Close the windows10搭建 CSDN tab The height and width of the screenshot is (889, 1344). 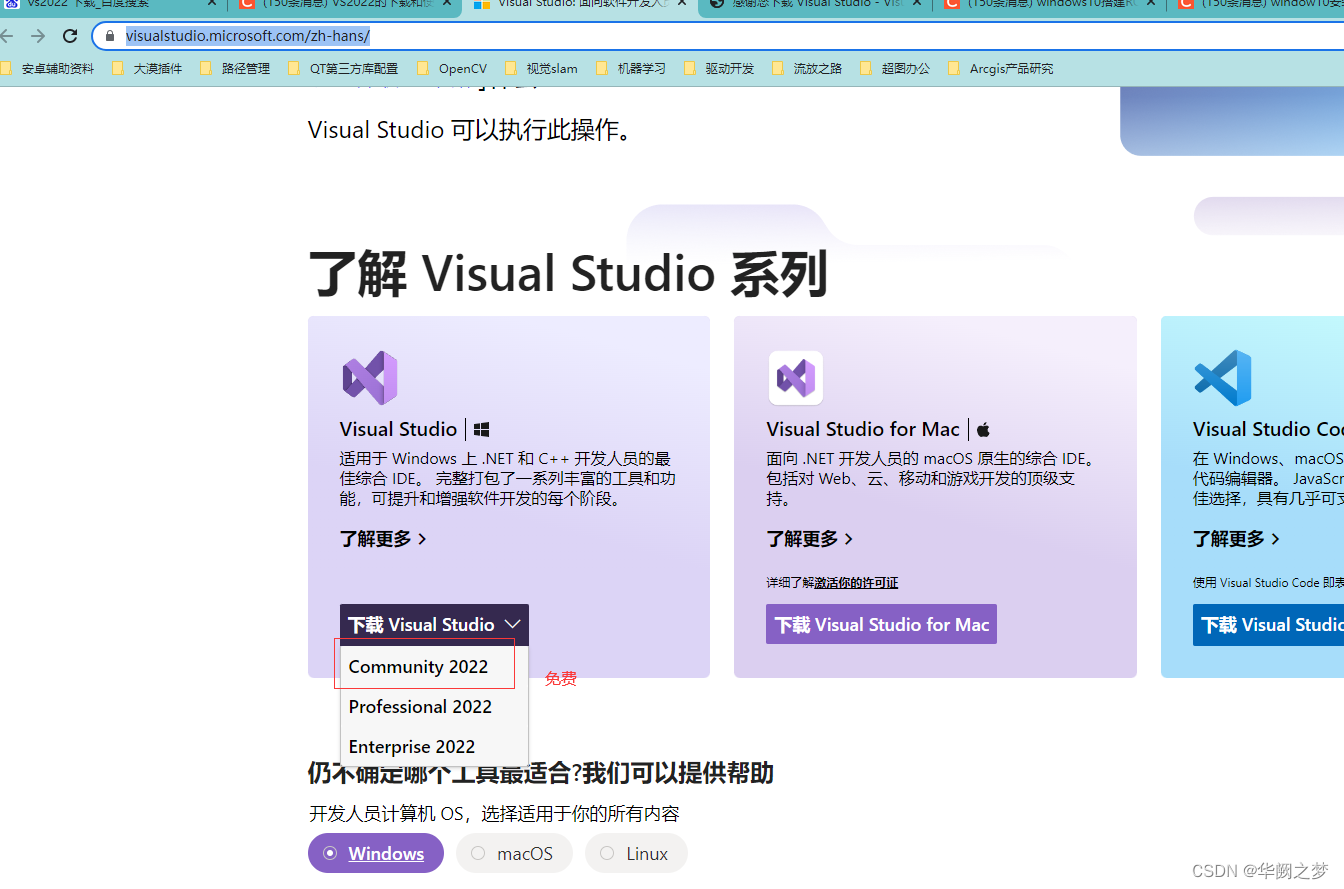point(1153,4)
